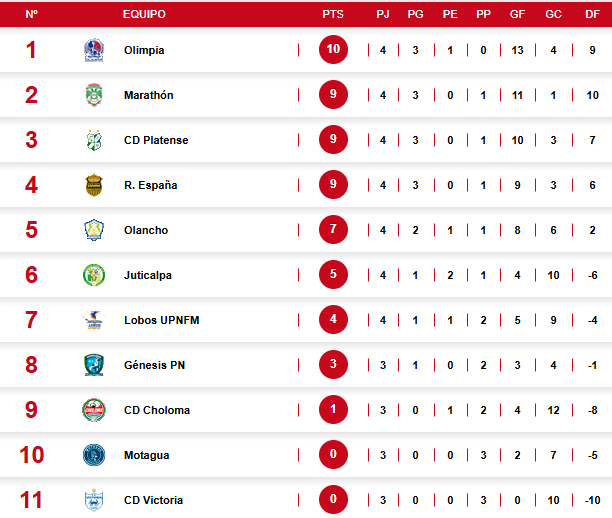Click the R. España team badge
This screenshot has width=612, height=518.
(93, 185)
